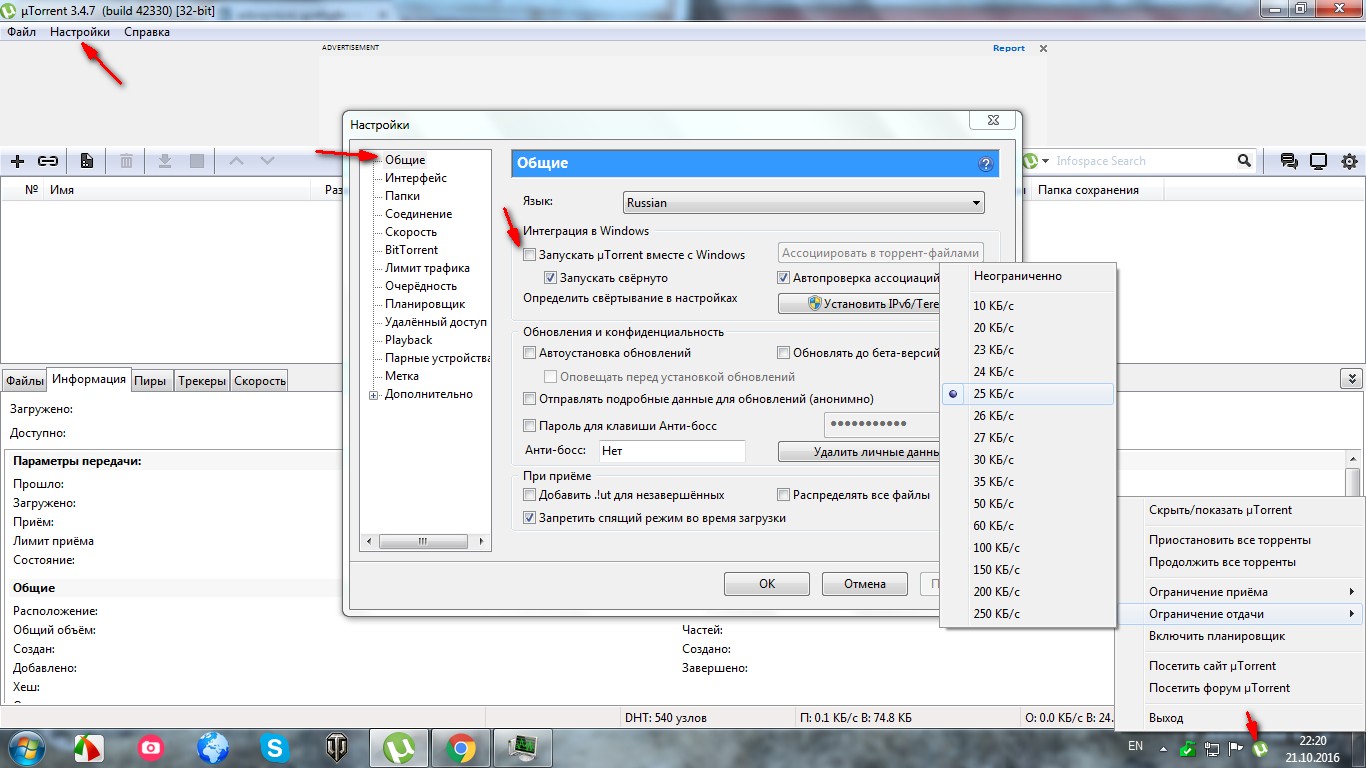Toggle Автопроверка ассоциаций checkbox
1366x768 pixels.
point(784,278)
